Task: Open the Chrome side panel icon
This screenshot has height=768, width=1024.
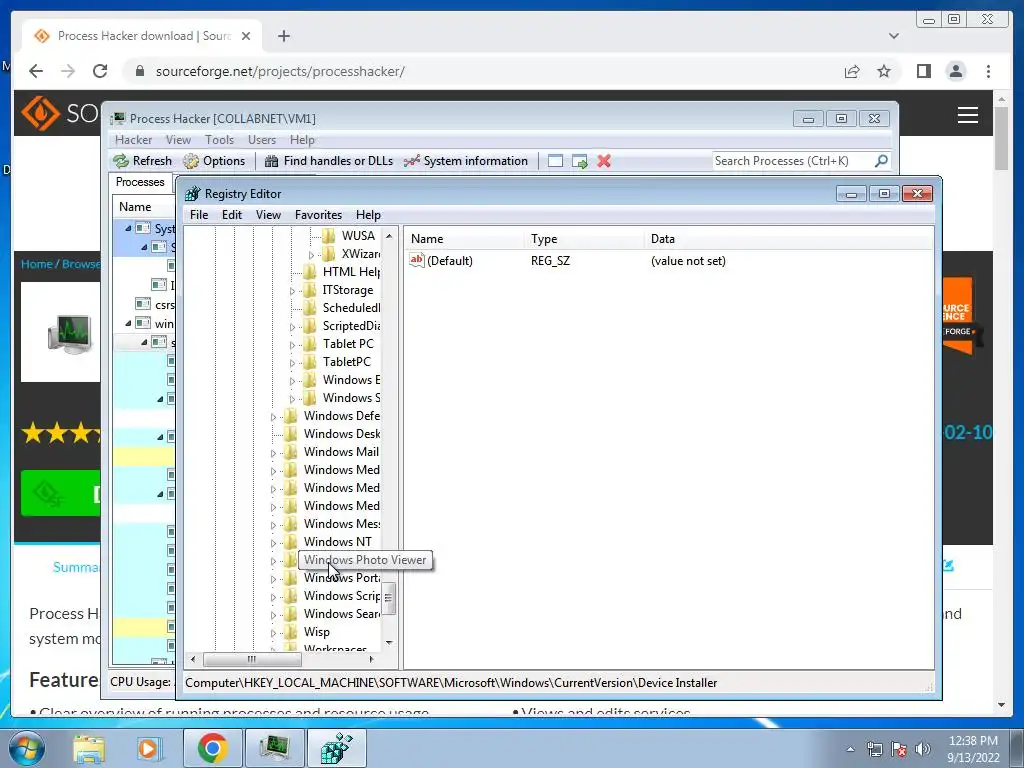Action: [x=923, y=71]
